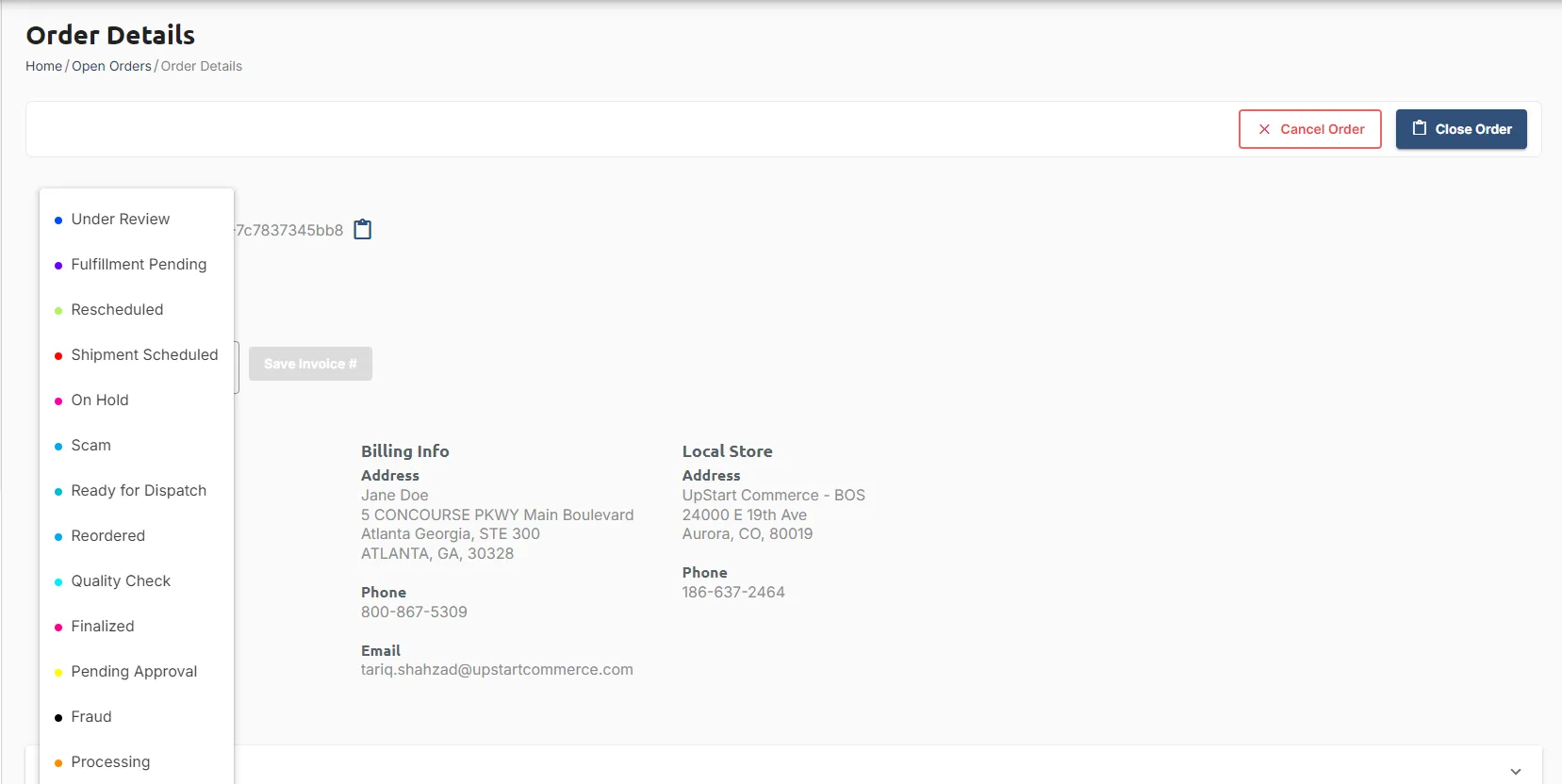This screenshot has width=1562, height=784.
Task: Click billing phone number 800-867-5309
Action: pyautogui.click(x=414, y=612)
